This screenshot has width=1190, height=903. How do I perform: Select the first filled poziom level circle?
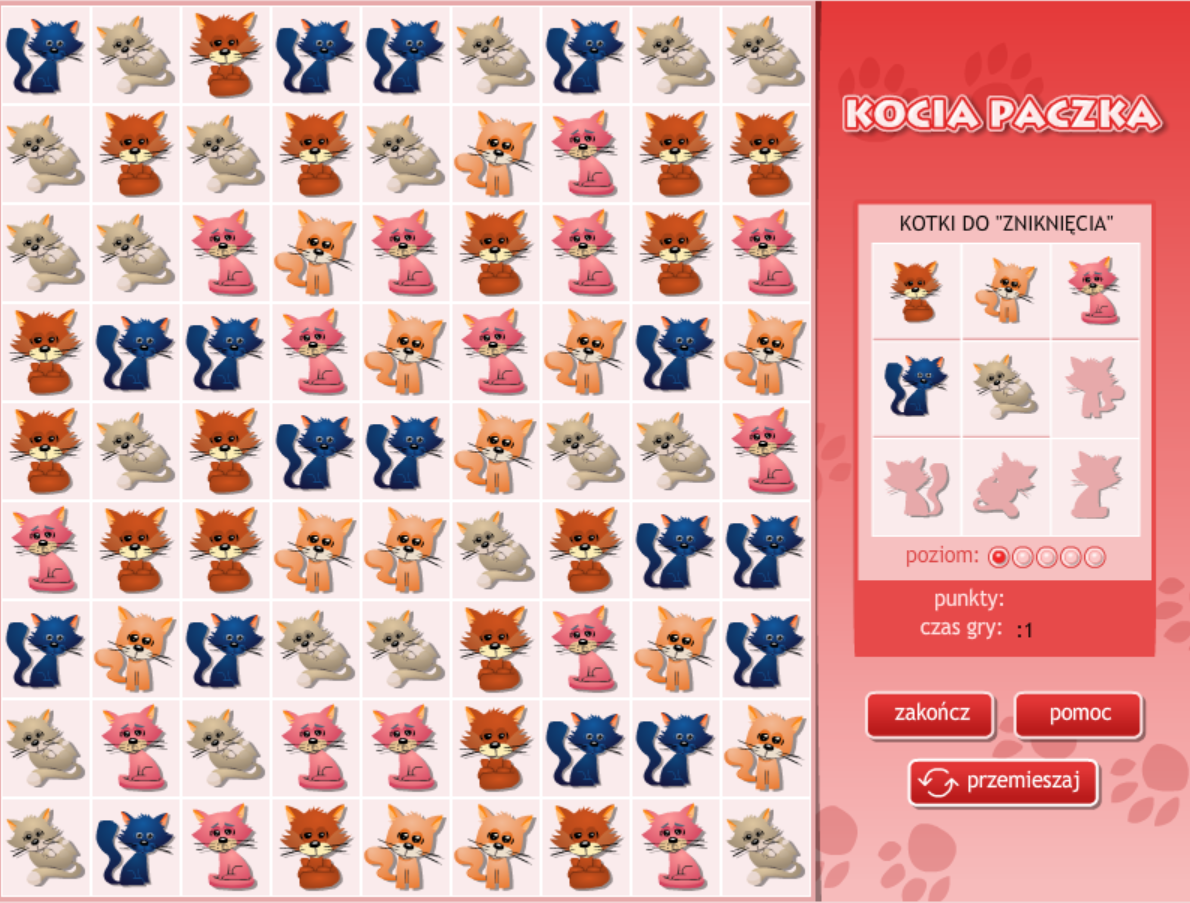[998, 558]
